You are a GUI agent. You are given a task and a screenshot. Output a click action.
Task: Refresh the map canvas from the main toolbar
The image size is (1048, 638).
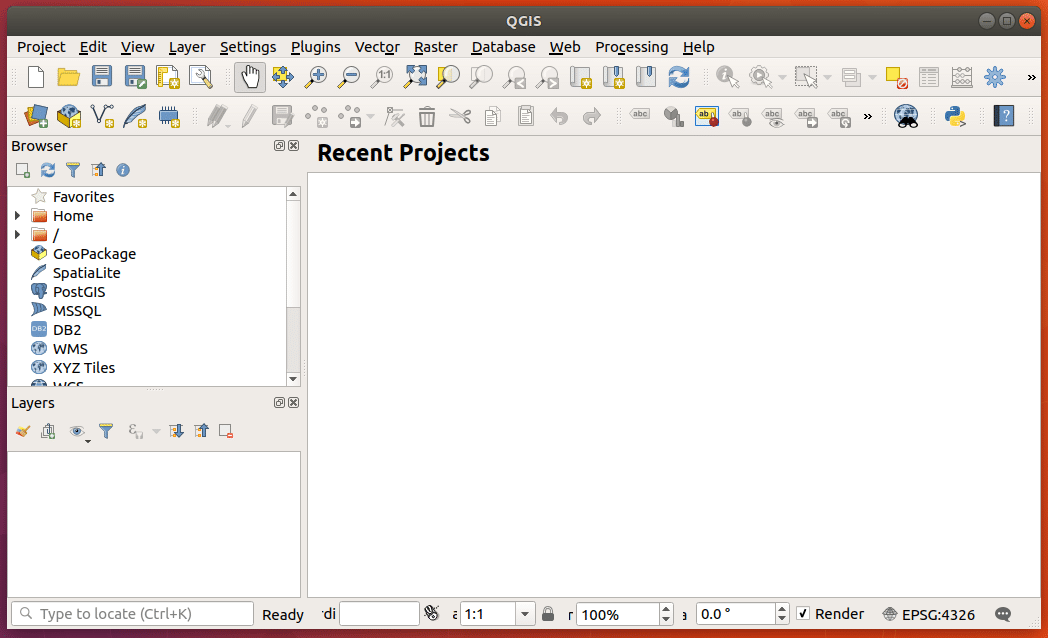click(x=679, y=77)
